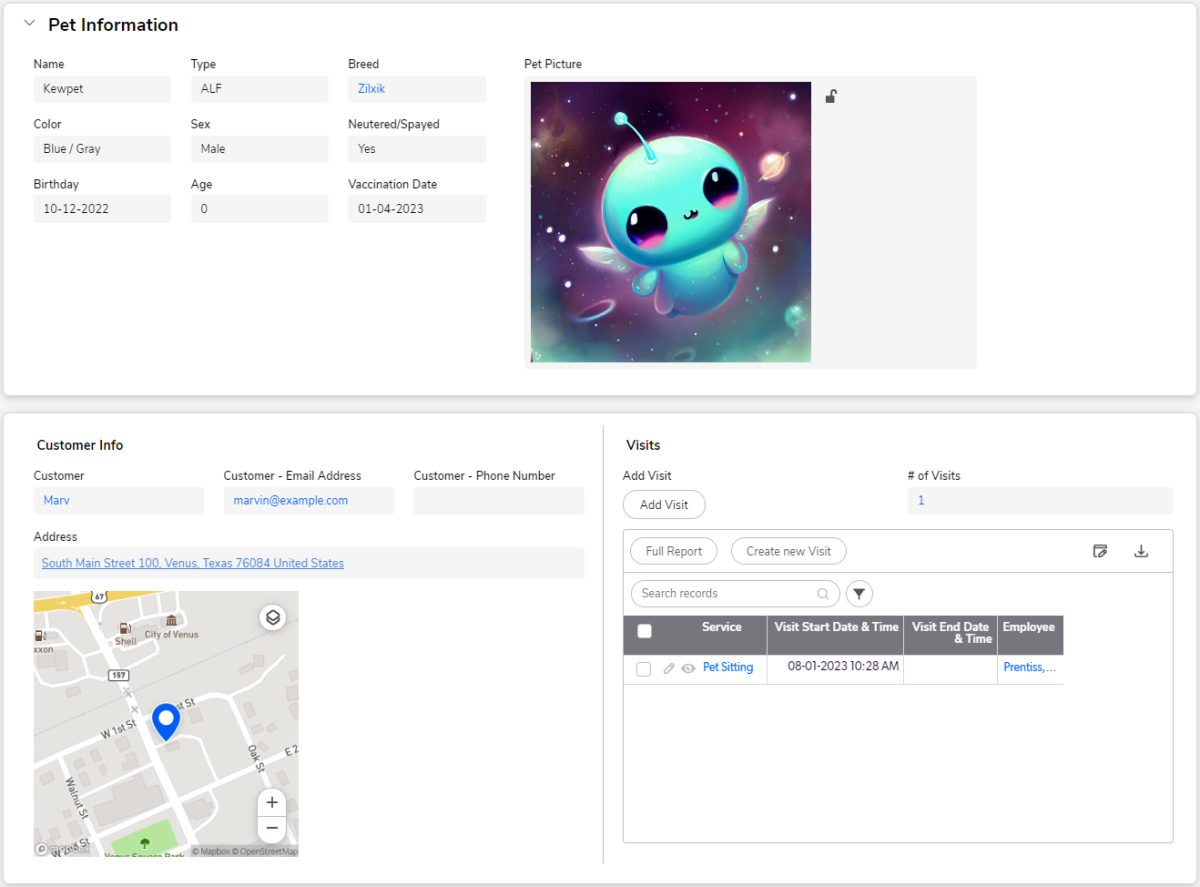1200x887 pixels.
Task: Sort by the Service column header
Action: click(x=721, y=627)
